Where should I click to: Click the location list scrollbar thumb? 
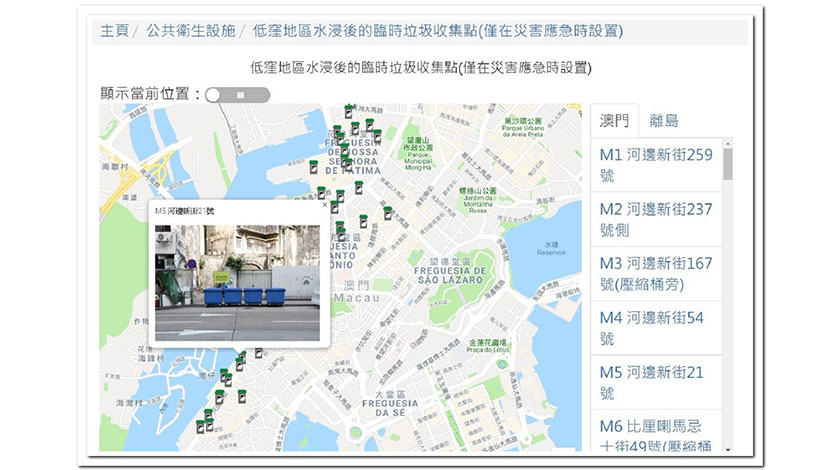[x=728, y=162]
